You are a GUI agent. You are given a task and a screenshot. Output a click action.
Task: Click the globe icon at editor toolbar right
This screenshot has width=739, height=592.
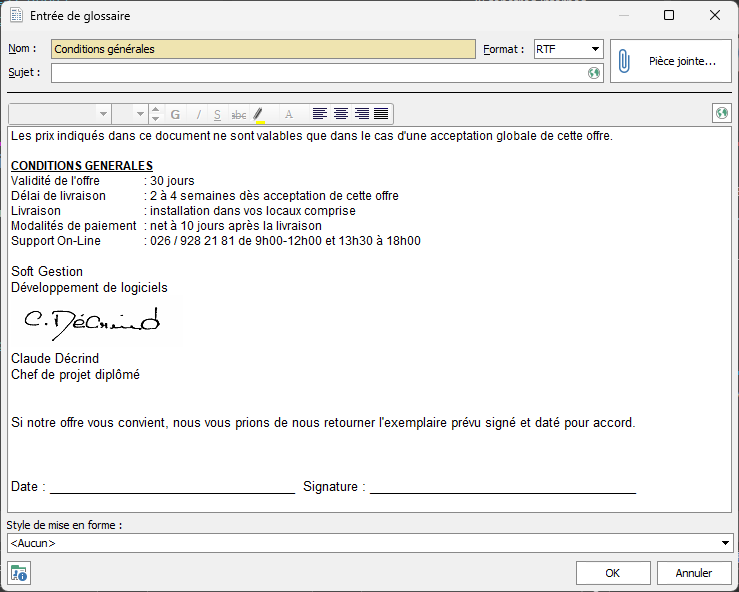point(722,114)
